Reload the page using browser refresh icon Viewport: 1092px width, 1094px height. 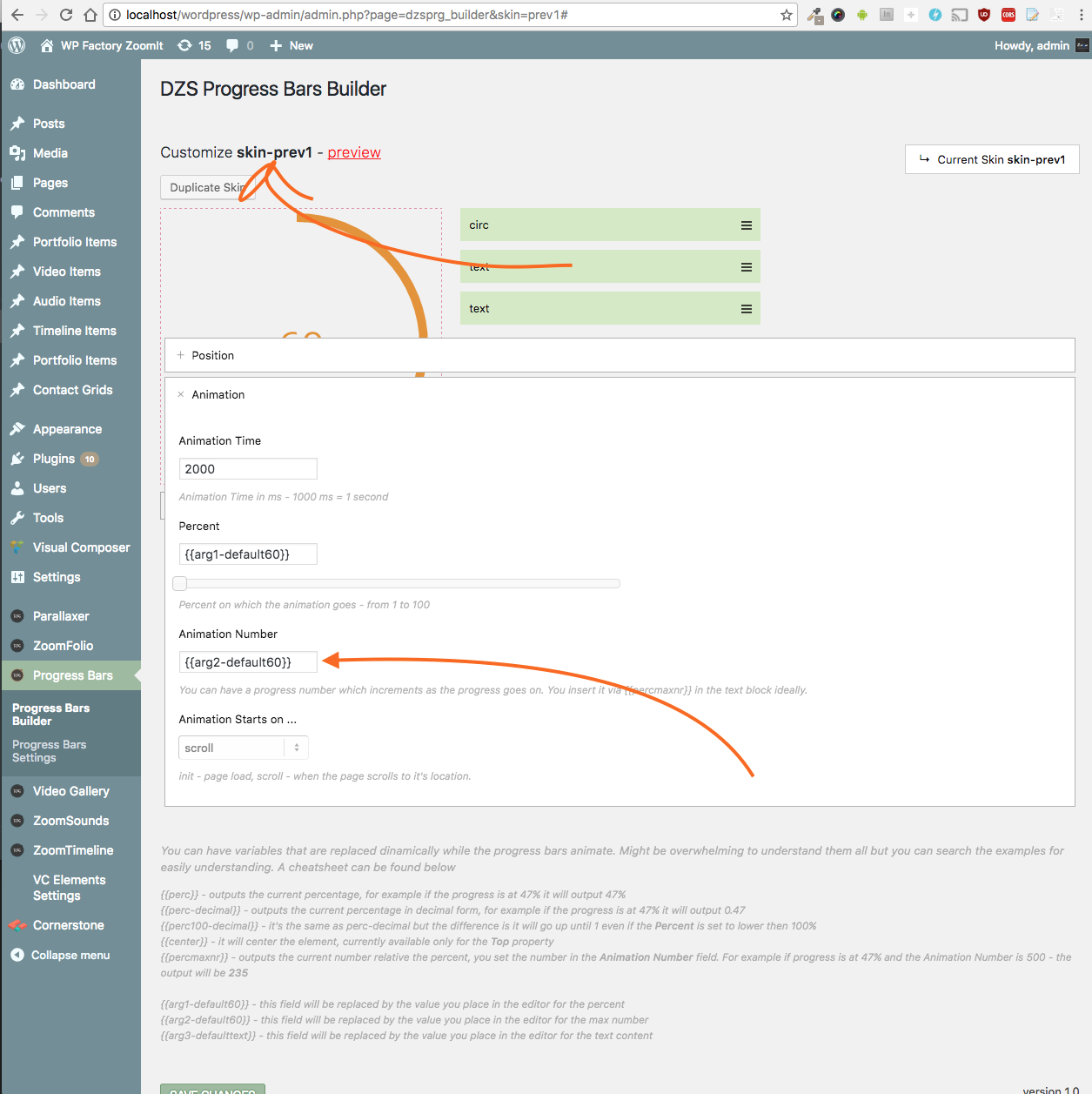point(66,15)
